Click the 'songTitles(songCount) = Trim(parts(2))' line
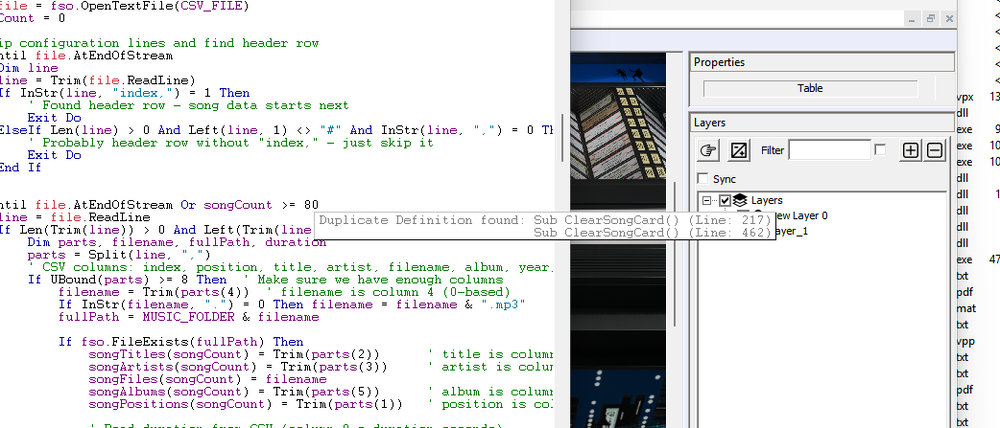The height and width of the screenshot is (428, 1000). (234, 355)
